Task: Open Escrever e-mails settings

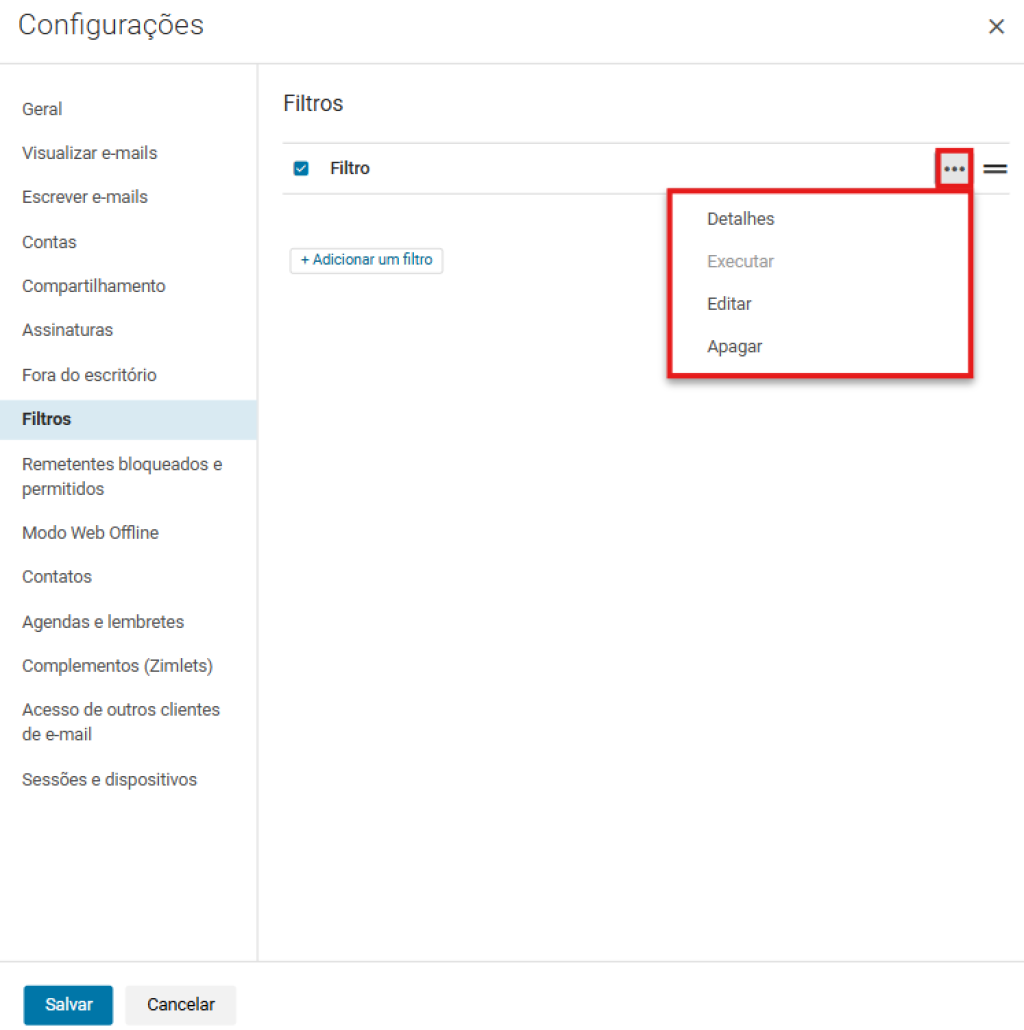Action: pyautogui.click(x=85, y=197)
